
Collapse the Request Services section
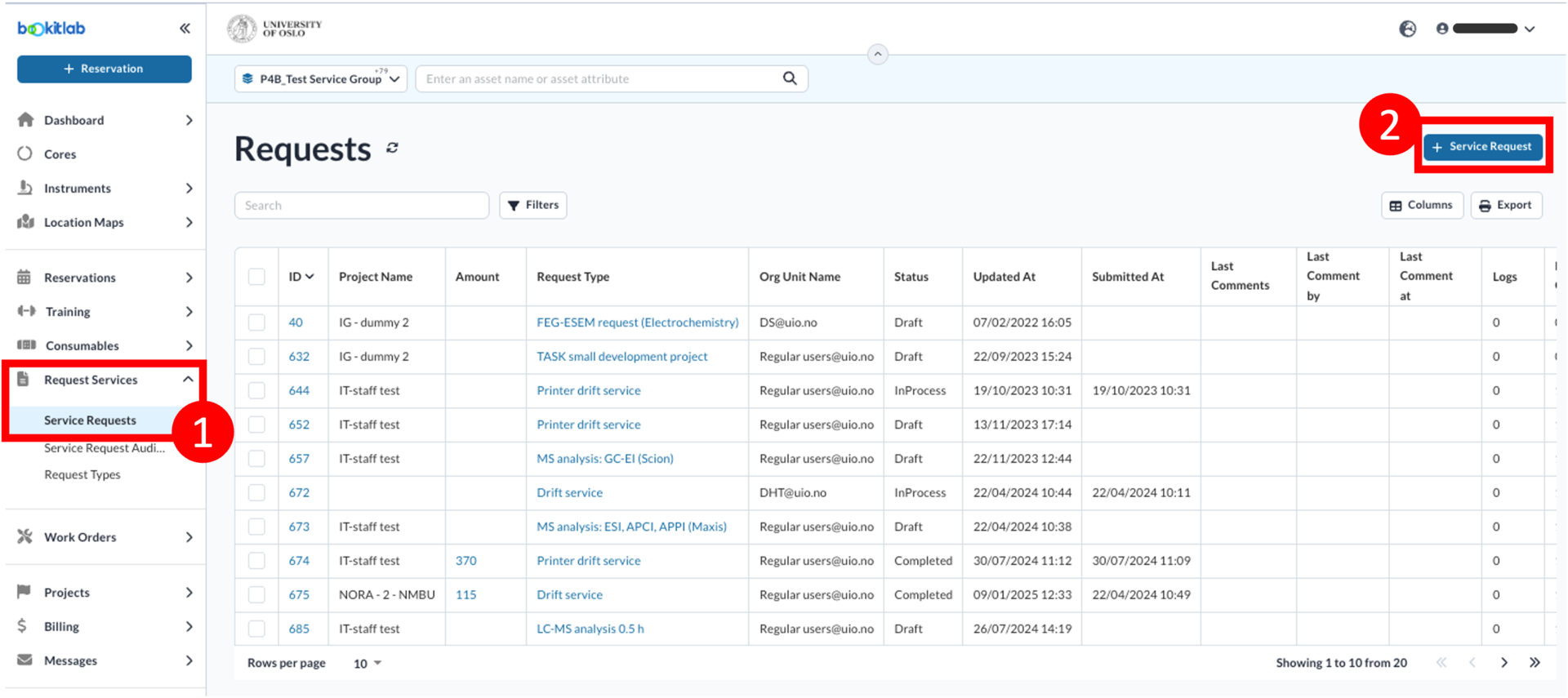pyautogui.click(x=188, y=380)
